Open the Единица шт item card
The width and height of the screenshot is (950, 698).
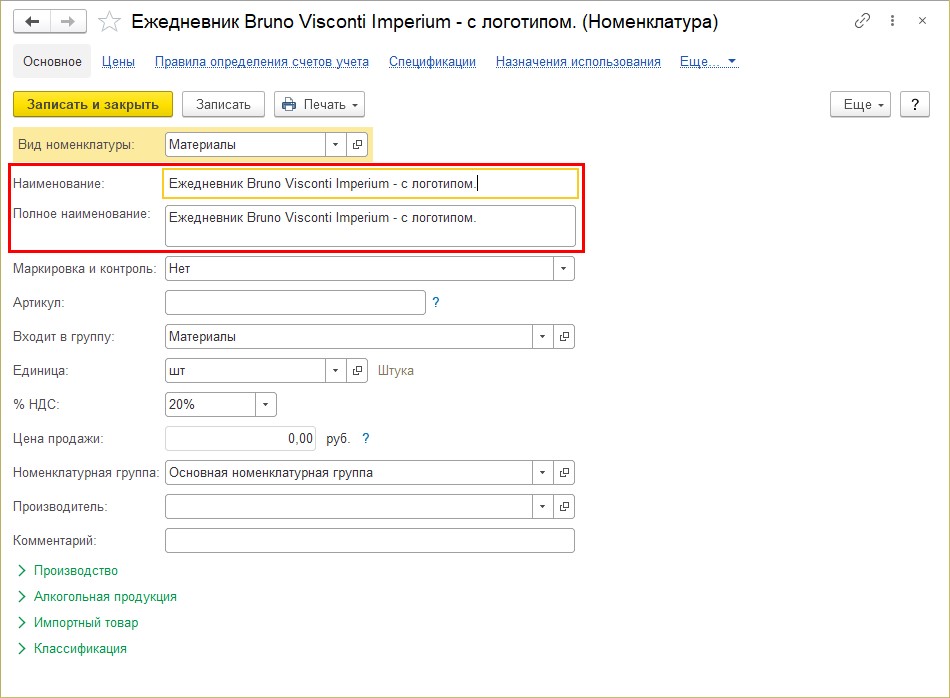tap(357, 371)
